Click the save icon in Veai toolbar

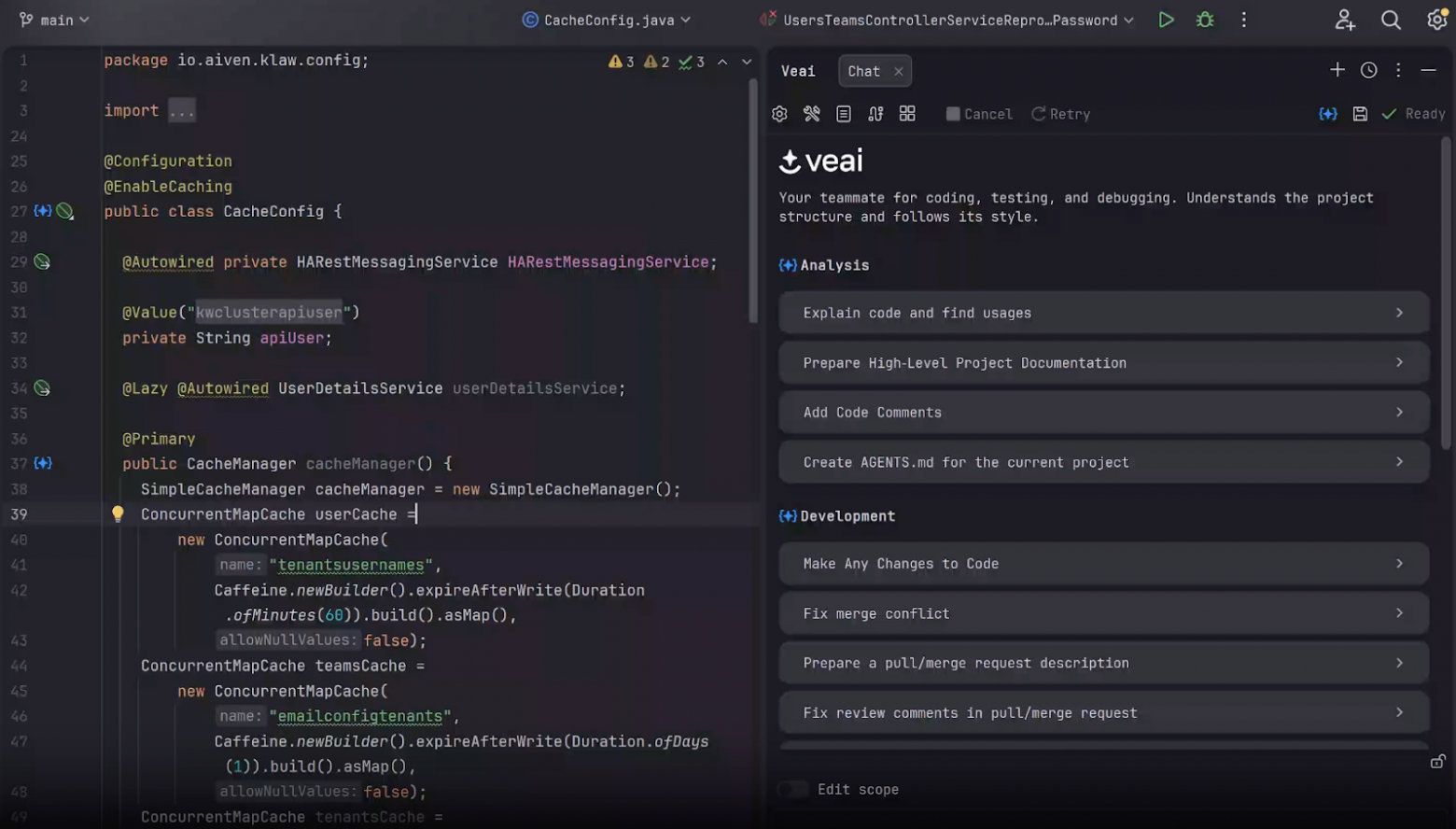1360,114
